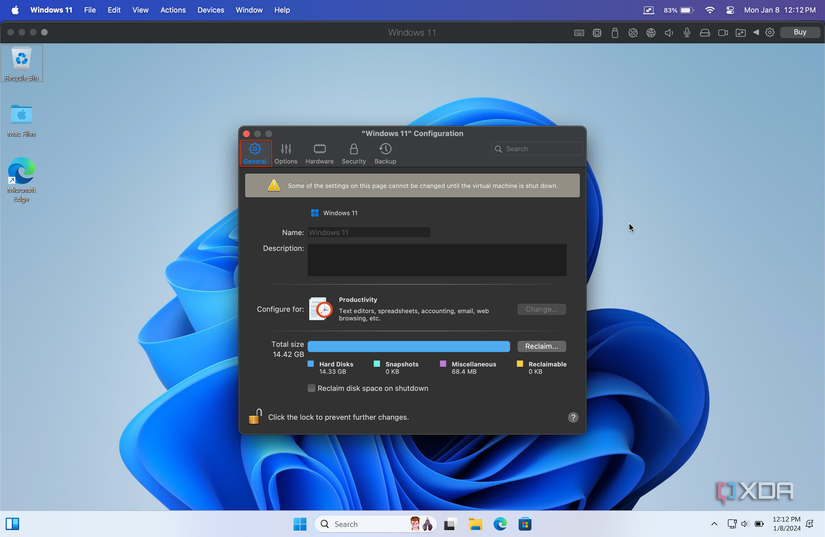
Task: Collapse toolbar icons with the triangle arrow
Action: click(x=756, y=32)
